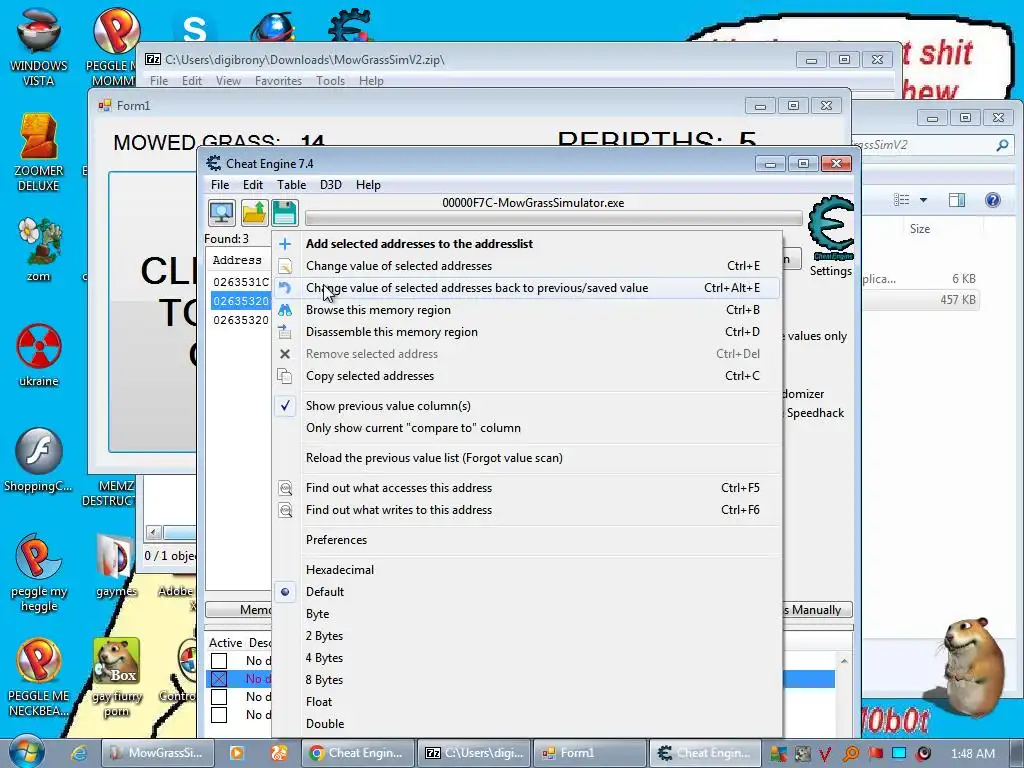Click the preview pane icon in Explorer window

tap(957, 200)
